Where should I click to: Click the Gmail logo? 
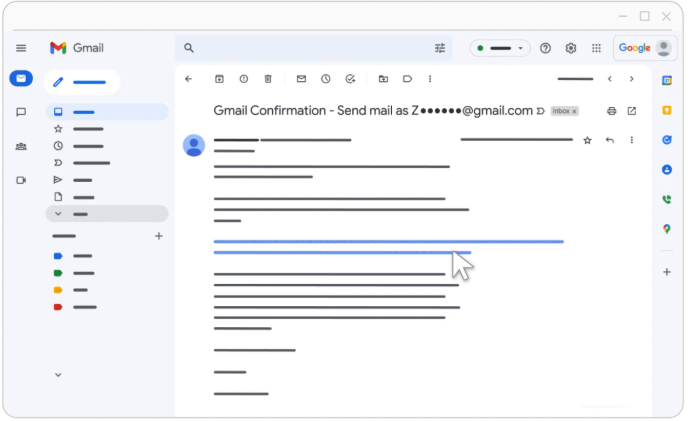pos(77,48)
